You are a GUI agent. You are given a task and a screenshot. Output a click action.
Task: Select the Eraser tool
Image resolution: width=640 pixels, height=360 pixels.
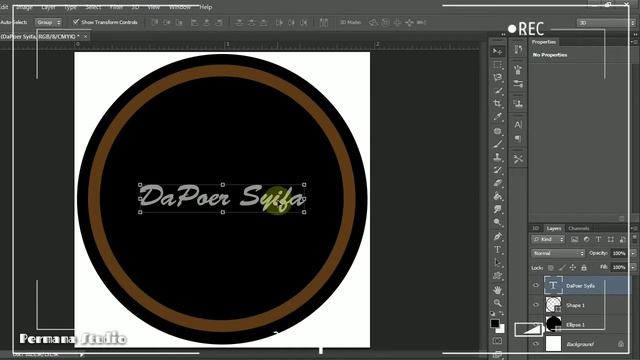click(497, 183)
